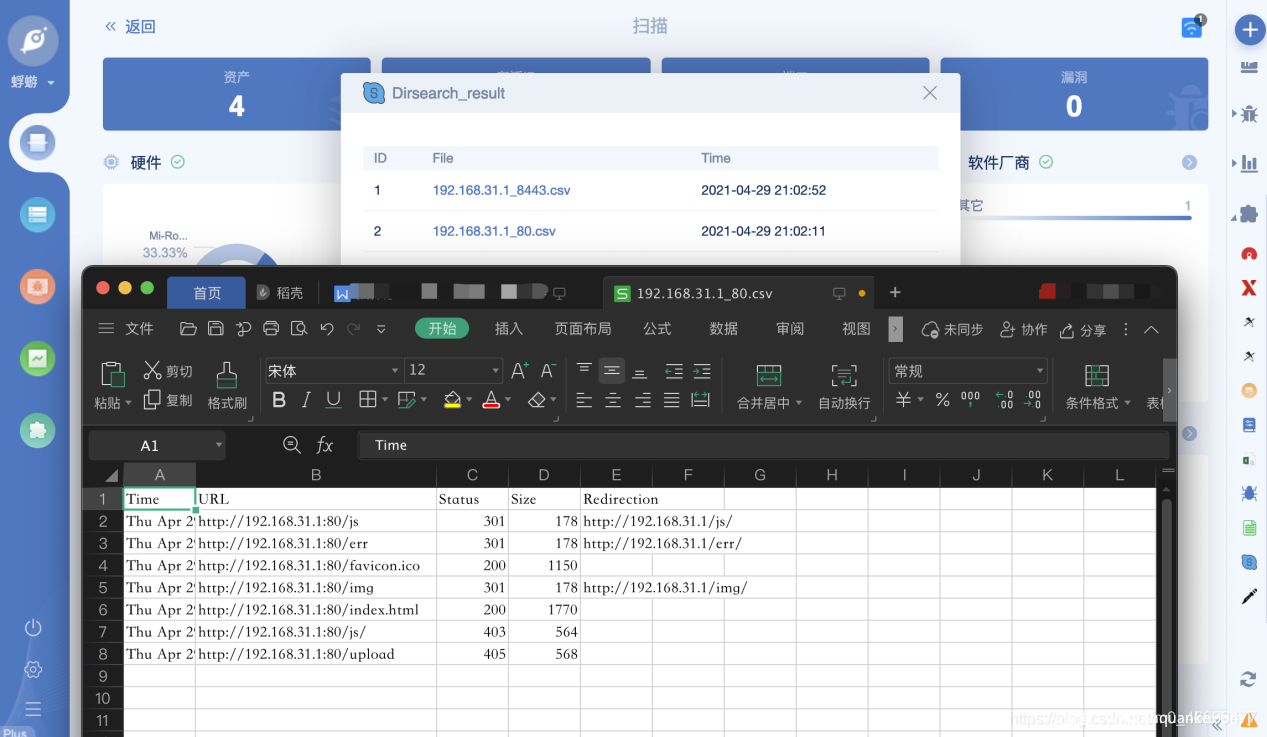Click the bug icon in right panel
Viewport: 1267px width, 737px height.
pos(1249,114)
